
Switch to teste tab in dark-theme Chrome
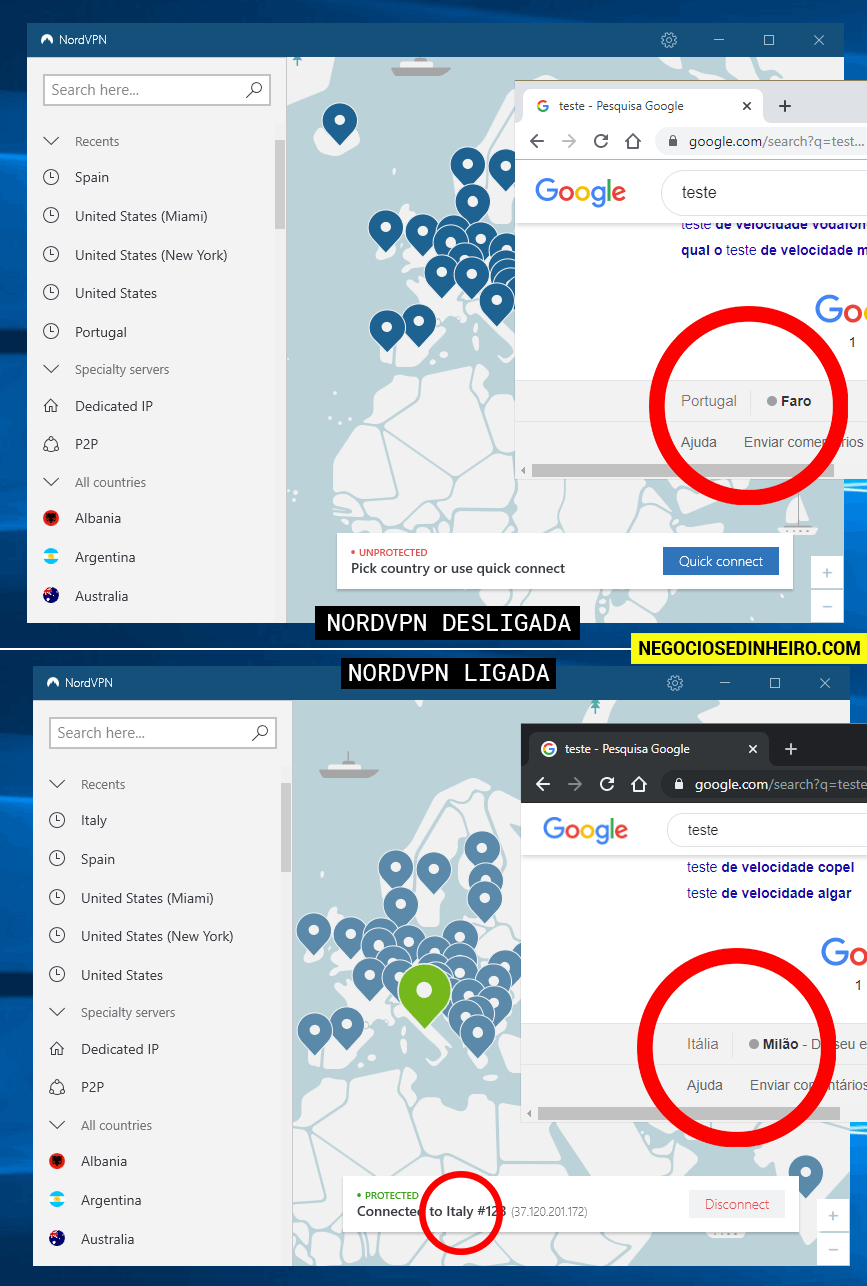649,749
